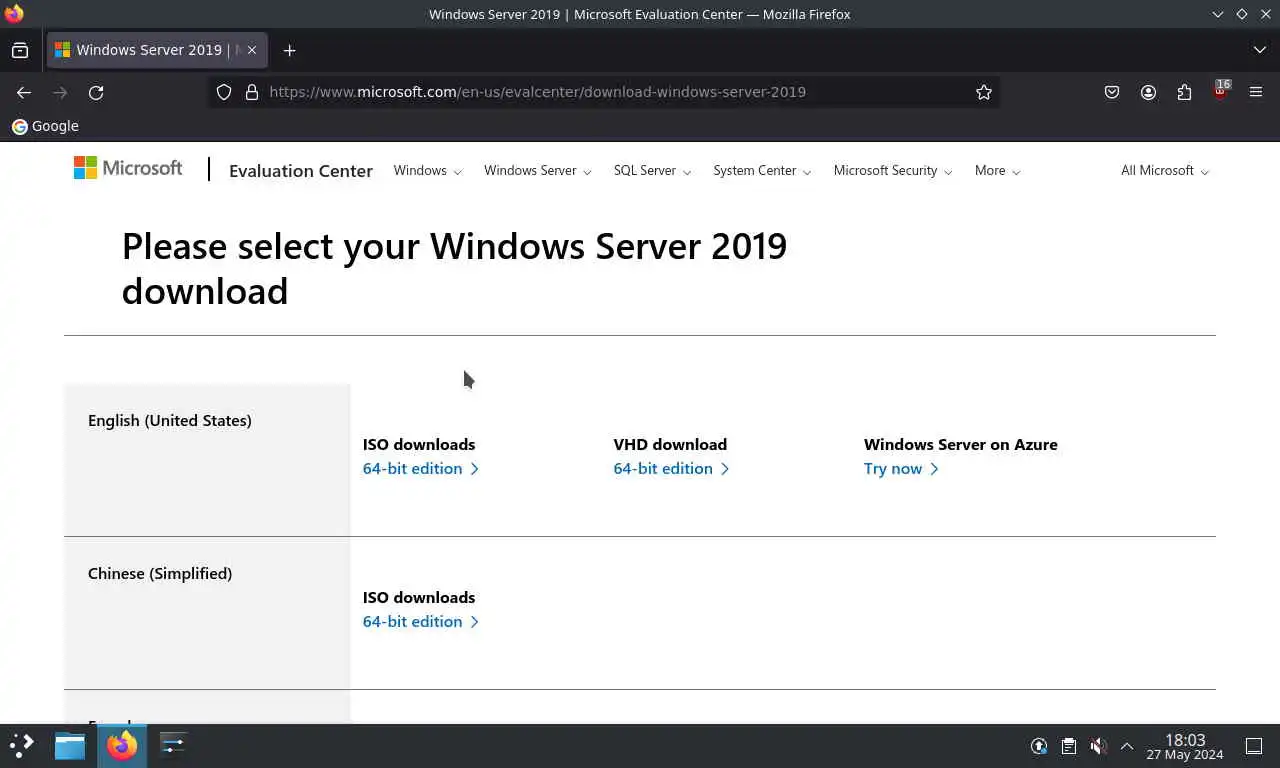Expand the Windows navigation menu

(x=428, y=171)
